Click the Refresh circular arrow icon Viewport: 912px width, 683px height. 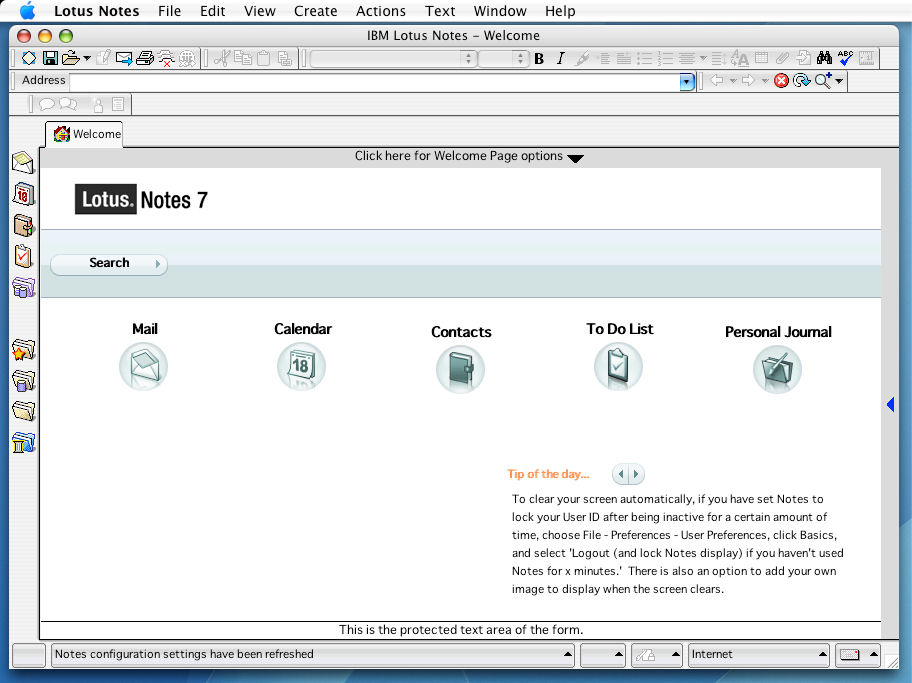[x=801, y=80]
